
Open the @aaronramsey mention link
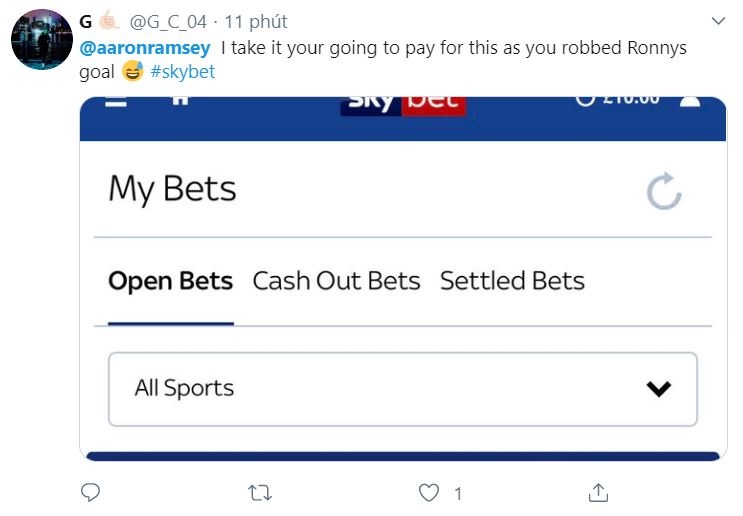145,48
